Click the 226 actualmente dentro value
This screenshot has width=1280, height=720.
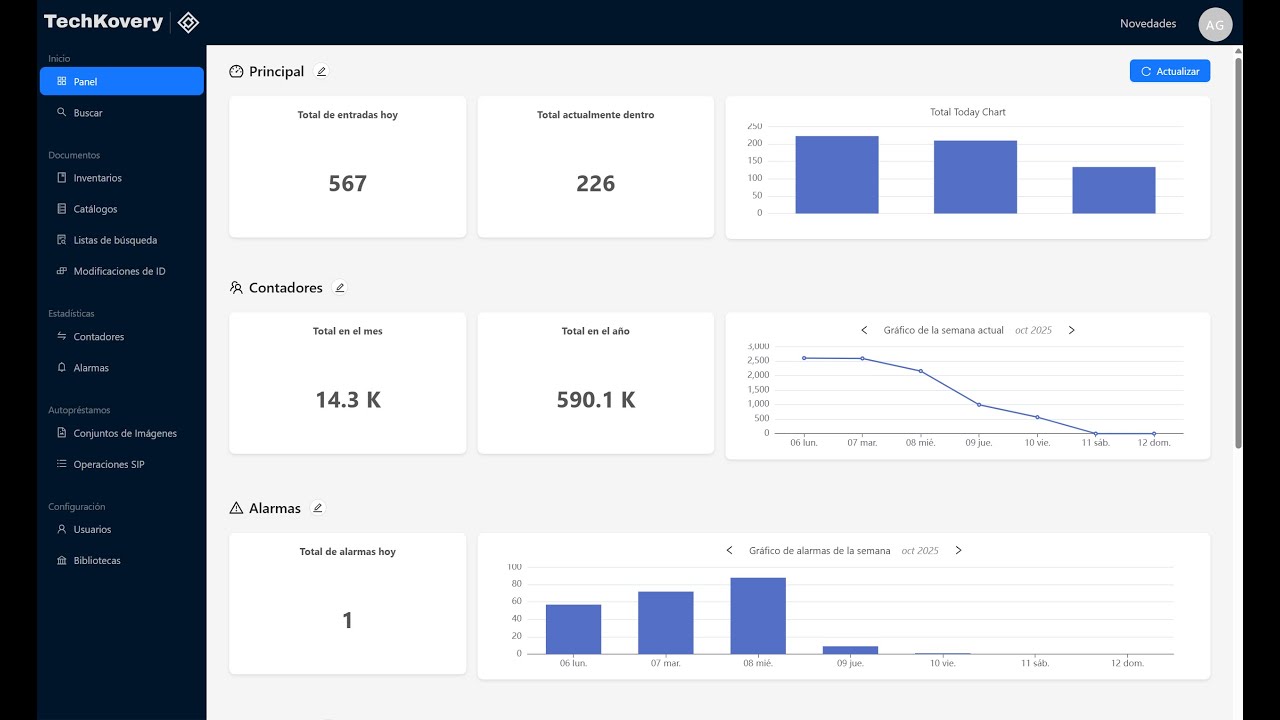tap(596, 184)
